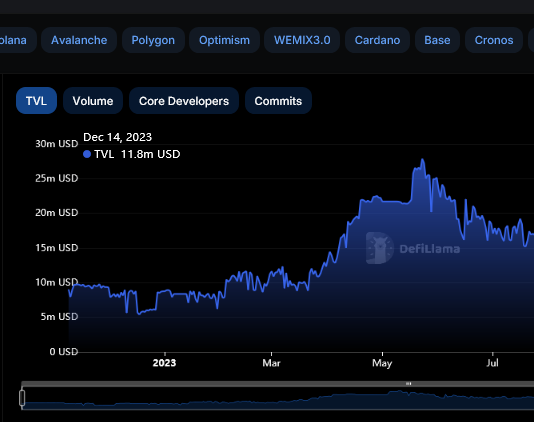Click the '0 USD' axis label
This screenshot has width=534, height=422.
(x=64, y=351)
